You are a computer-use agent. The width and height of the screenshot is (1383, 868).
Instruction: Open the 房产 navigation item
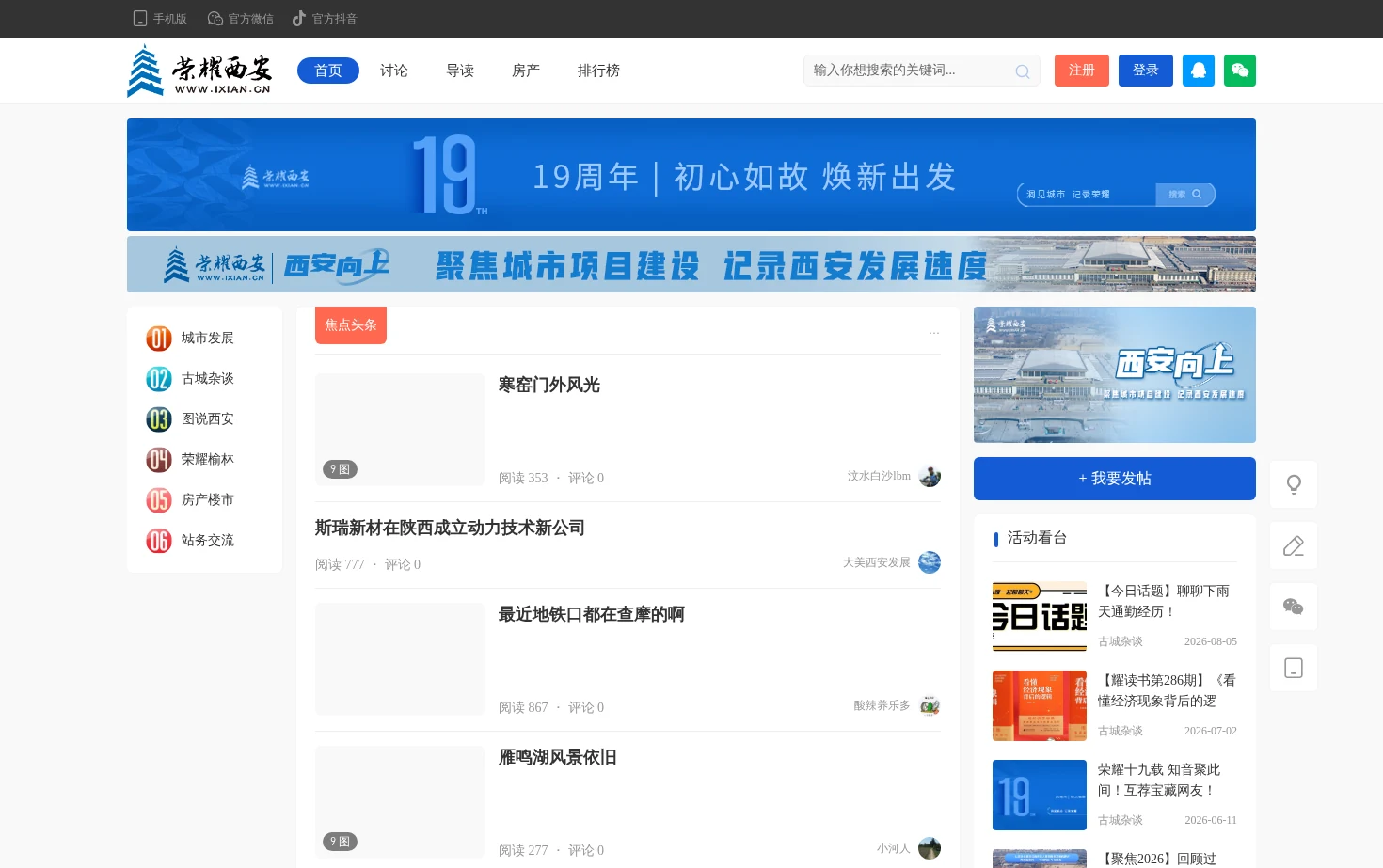click(x=526, y=71)
